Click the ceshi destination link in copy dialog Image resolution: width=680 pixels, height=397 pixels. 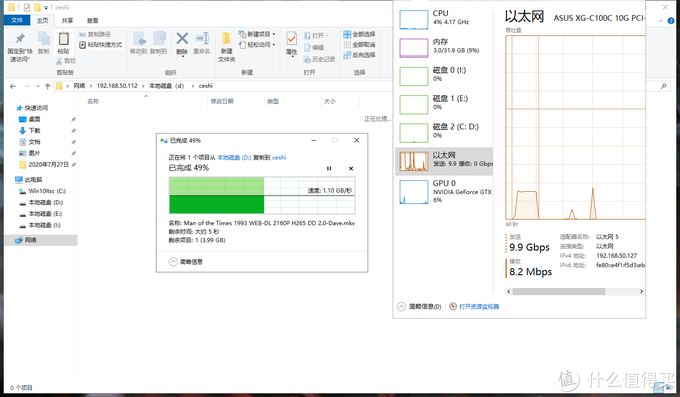279,157
